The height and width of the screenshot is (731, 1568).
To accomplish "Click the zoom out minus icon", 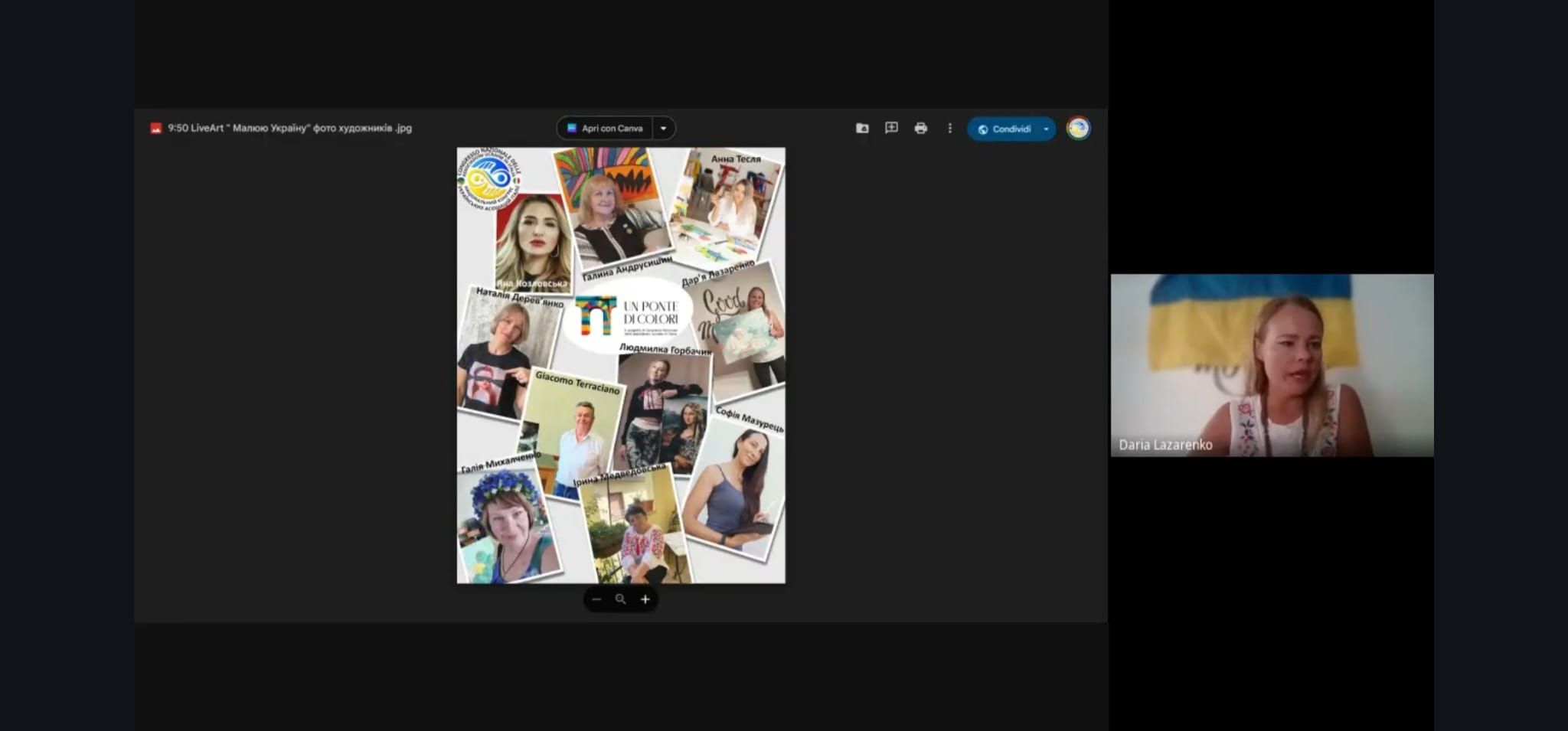I will 596,599.
